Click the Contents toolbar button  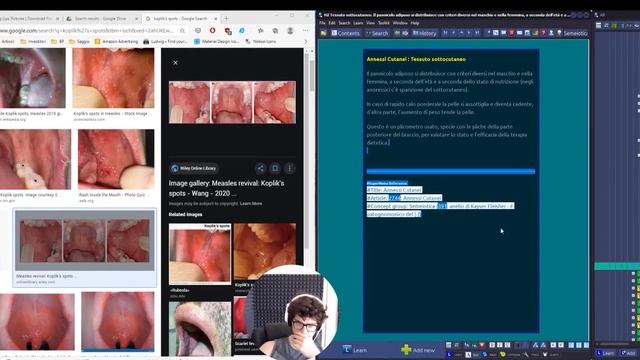pos(345,33)
